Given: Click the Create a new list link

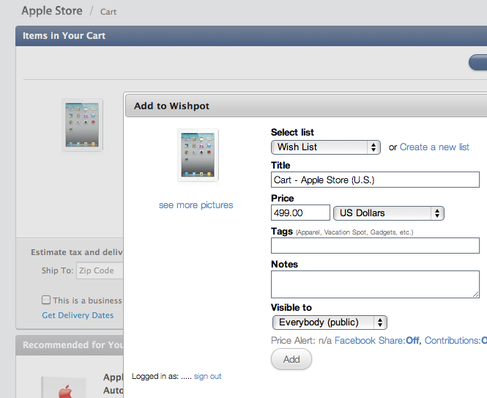Looking at the screenshot, I should (434, 147).
